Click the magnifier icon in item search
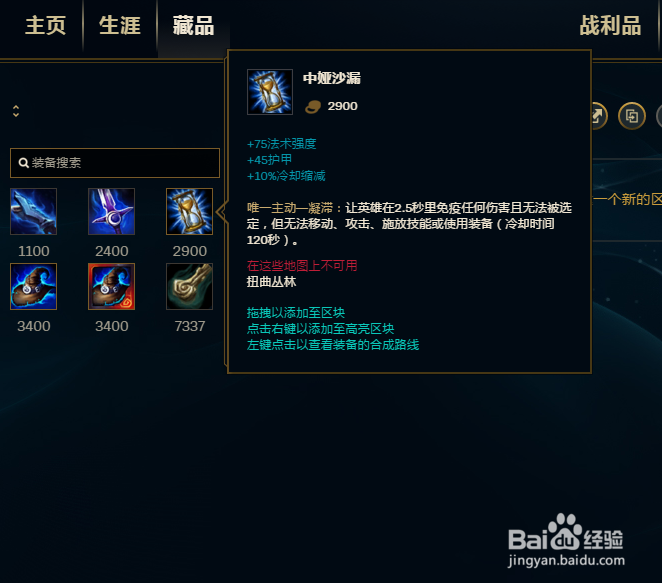The image size is (662, 583). click(x=24, y=163)
